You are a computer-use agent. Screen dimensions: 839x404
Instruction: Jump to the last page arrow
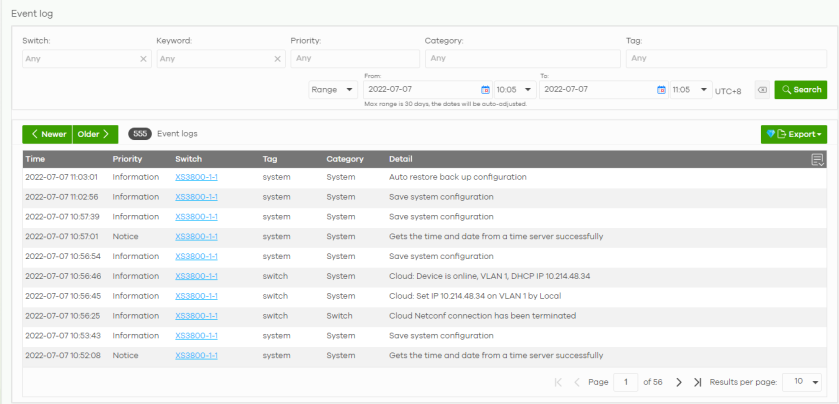696,382
